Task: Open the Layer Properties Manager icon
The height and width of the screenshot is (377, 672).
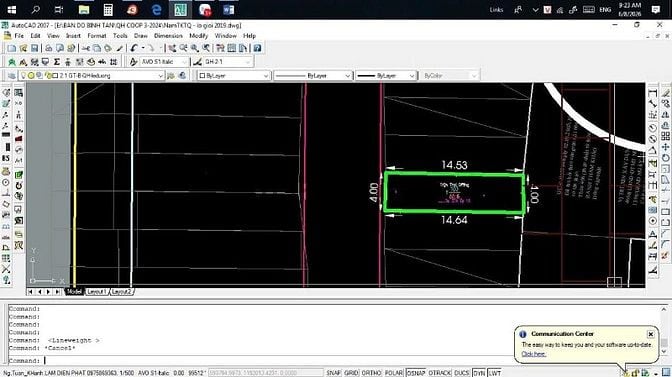Action: (x=12, y=76)
